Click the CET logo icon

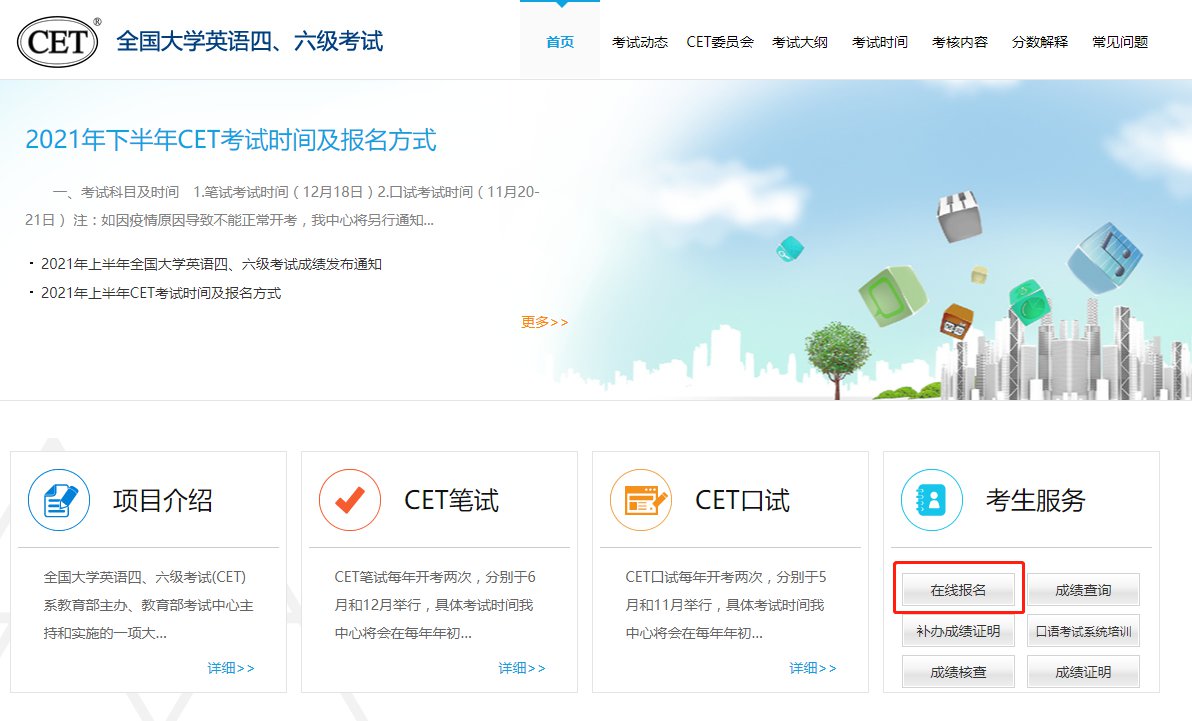click(x=59, y=42)
